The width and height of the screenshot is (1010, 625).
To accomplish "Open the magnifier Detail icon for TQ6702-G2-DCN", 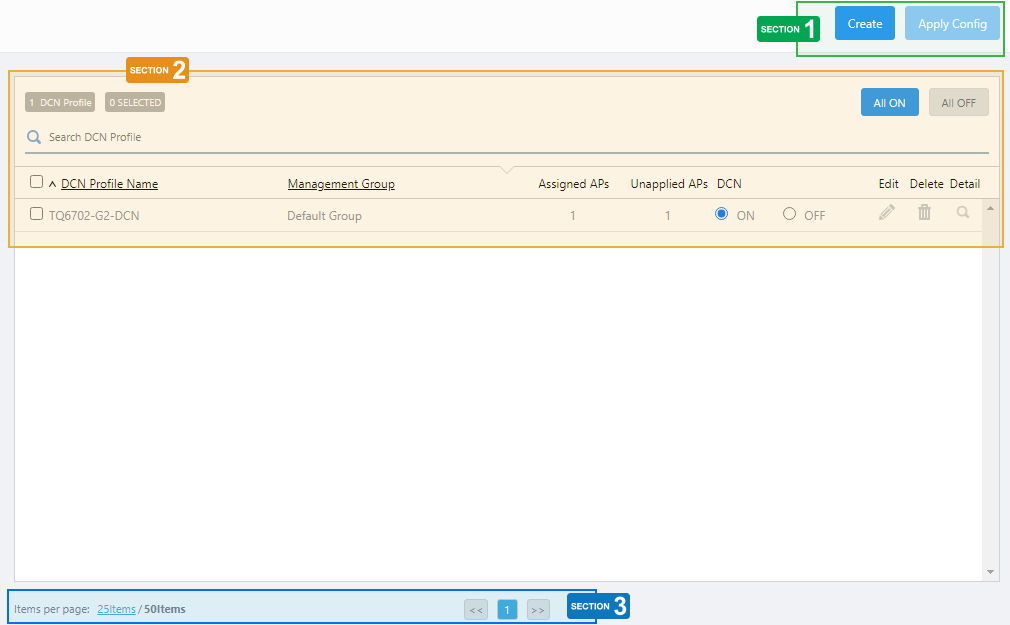I will coord(963,212).
